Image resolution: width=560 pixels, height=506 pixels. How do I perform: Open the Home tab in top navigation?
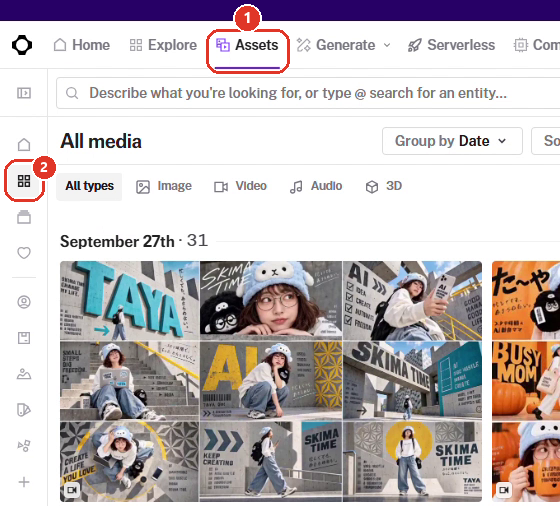pyautogui.click(x=81, y=45)
